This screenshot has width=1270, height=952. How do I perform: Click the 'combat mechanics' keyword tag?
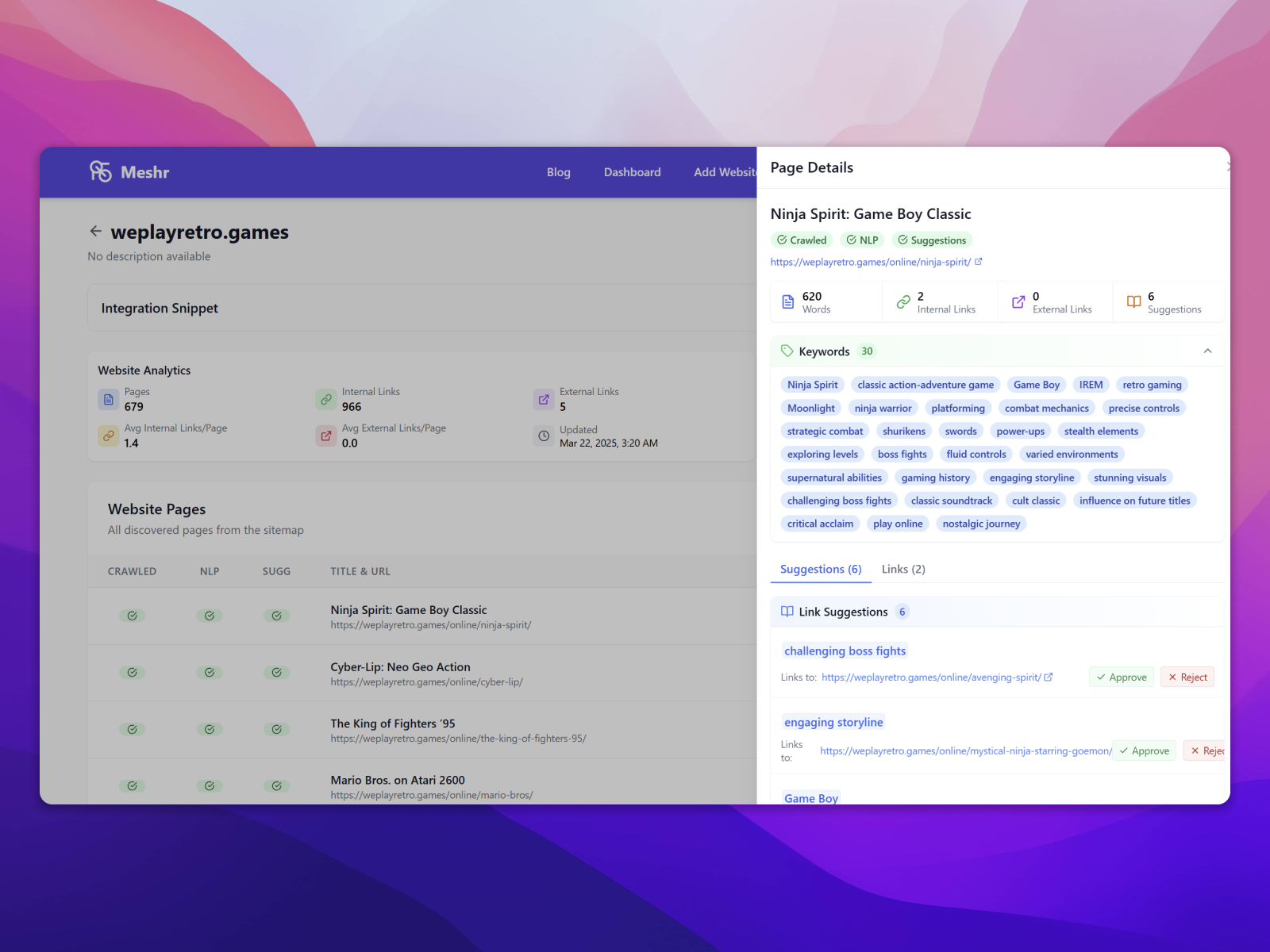[x=1046, y=408]
